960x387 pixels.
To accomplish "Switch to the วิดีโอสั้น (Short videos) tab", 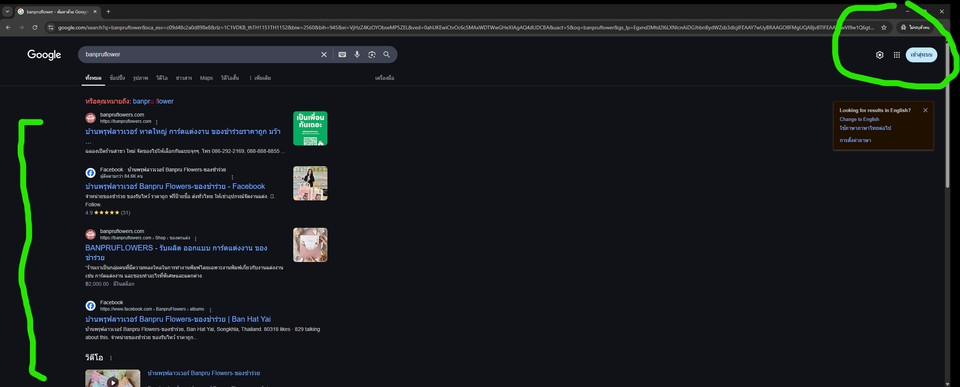I will click(x=230, y=78).
